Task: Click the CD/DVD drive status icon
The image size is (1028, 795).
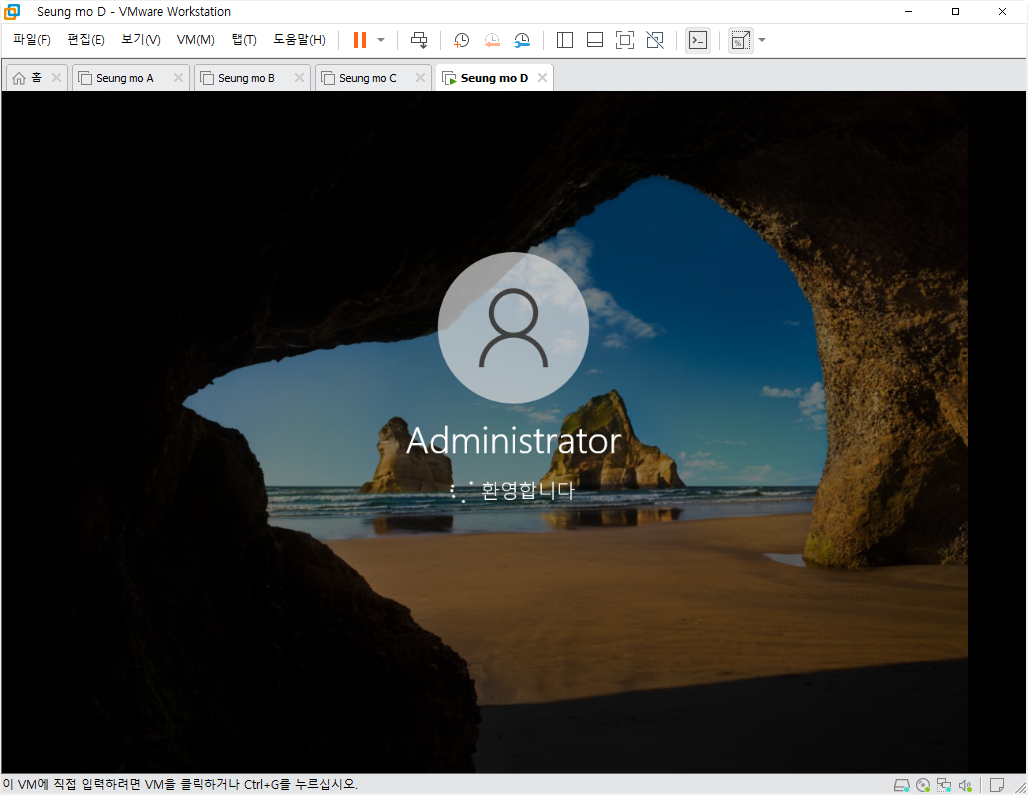Action: pyautogui.click(x=923, y=785)
